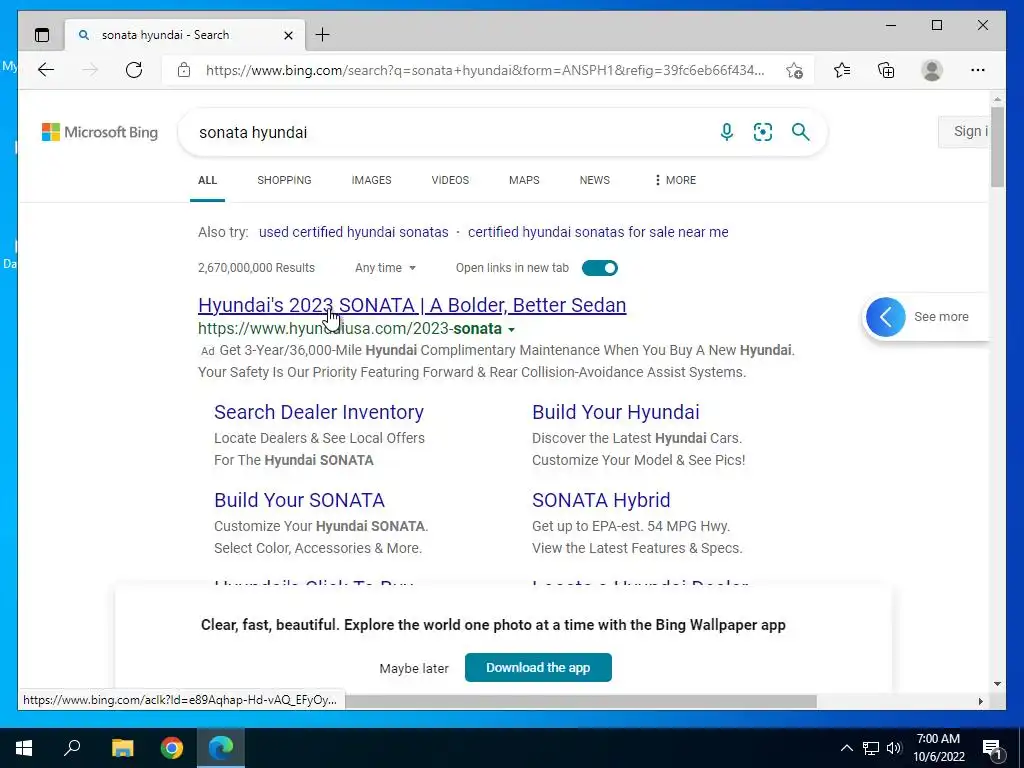Screen dimensions: 1024x768
Task: Open the MORE search categories menu
Action: click(x=675, y=180)
